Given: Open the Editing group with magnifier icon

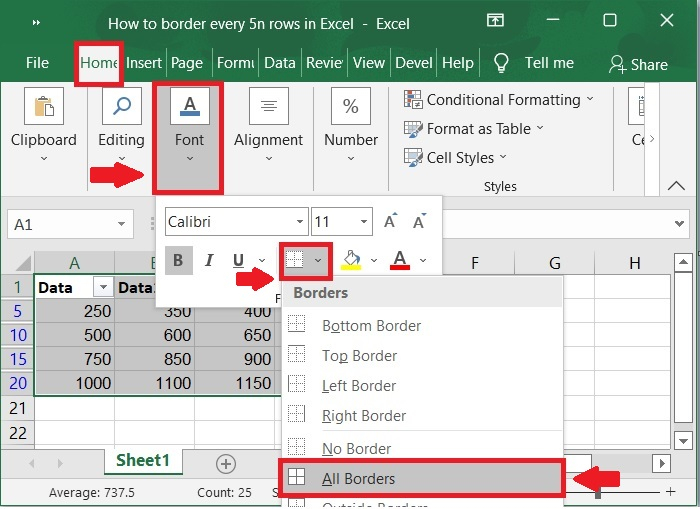Looking at the screenshot, I should pos(121,124).
